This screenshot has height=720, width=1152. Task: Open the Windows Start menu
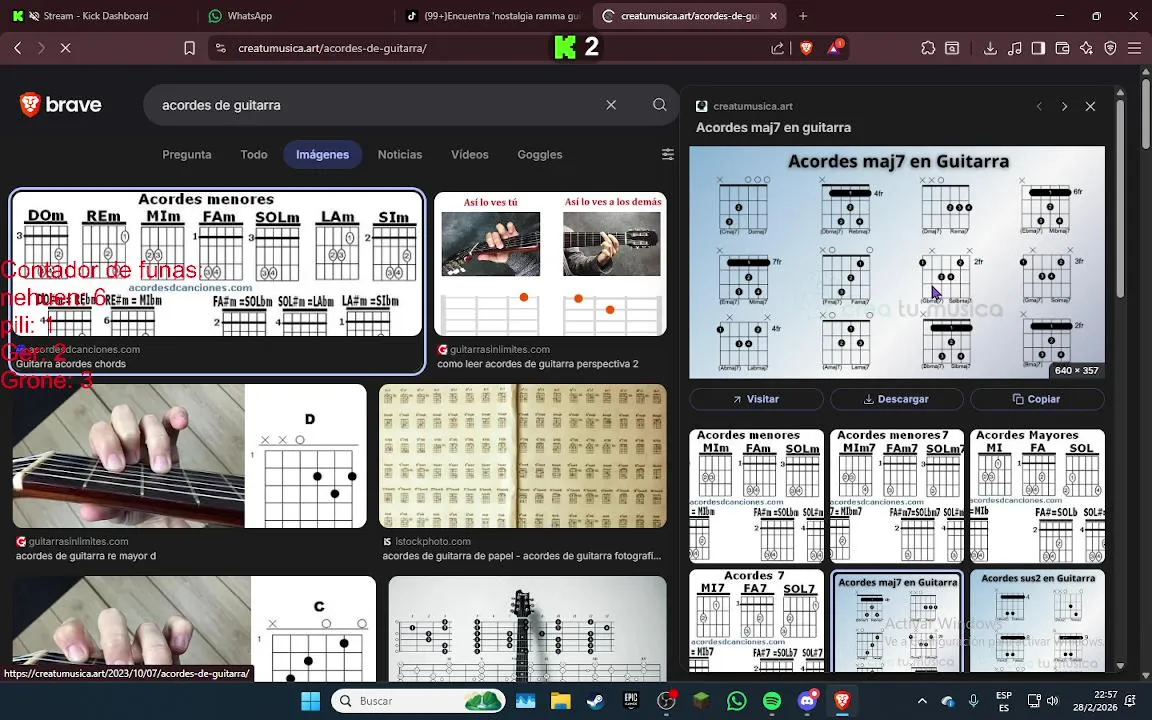tap(311, 701)
